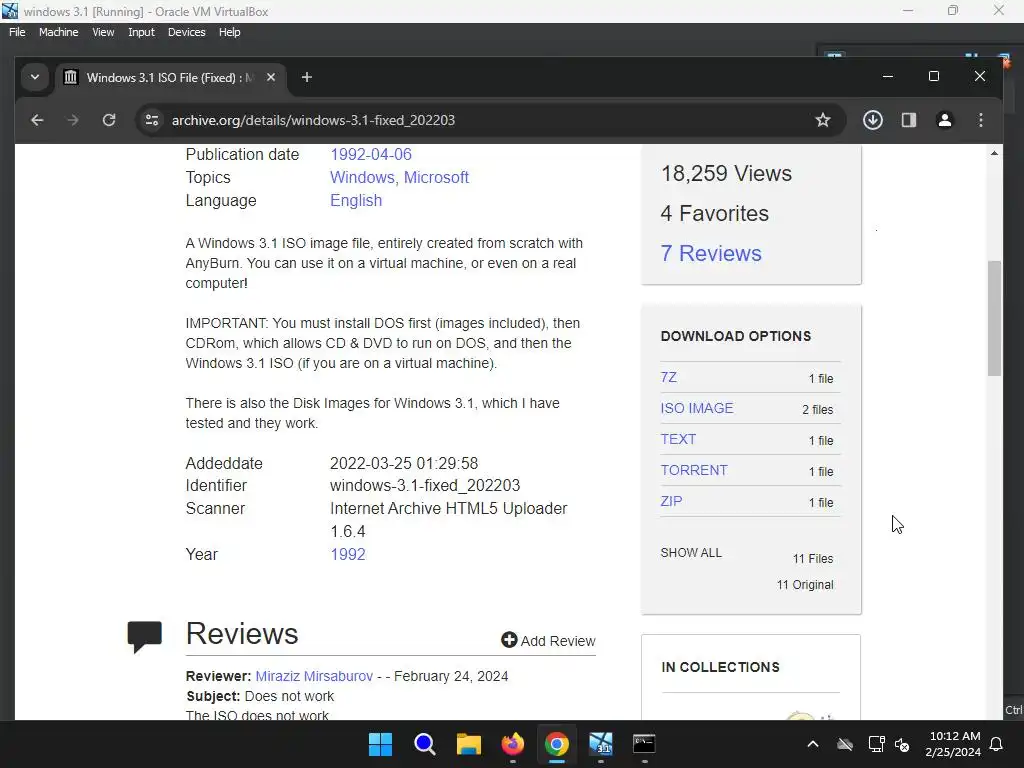Screen dimensions: 1024x768
Task: Open Chrome downloads icon
Action: point(872,120)
